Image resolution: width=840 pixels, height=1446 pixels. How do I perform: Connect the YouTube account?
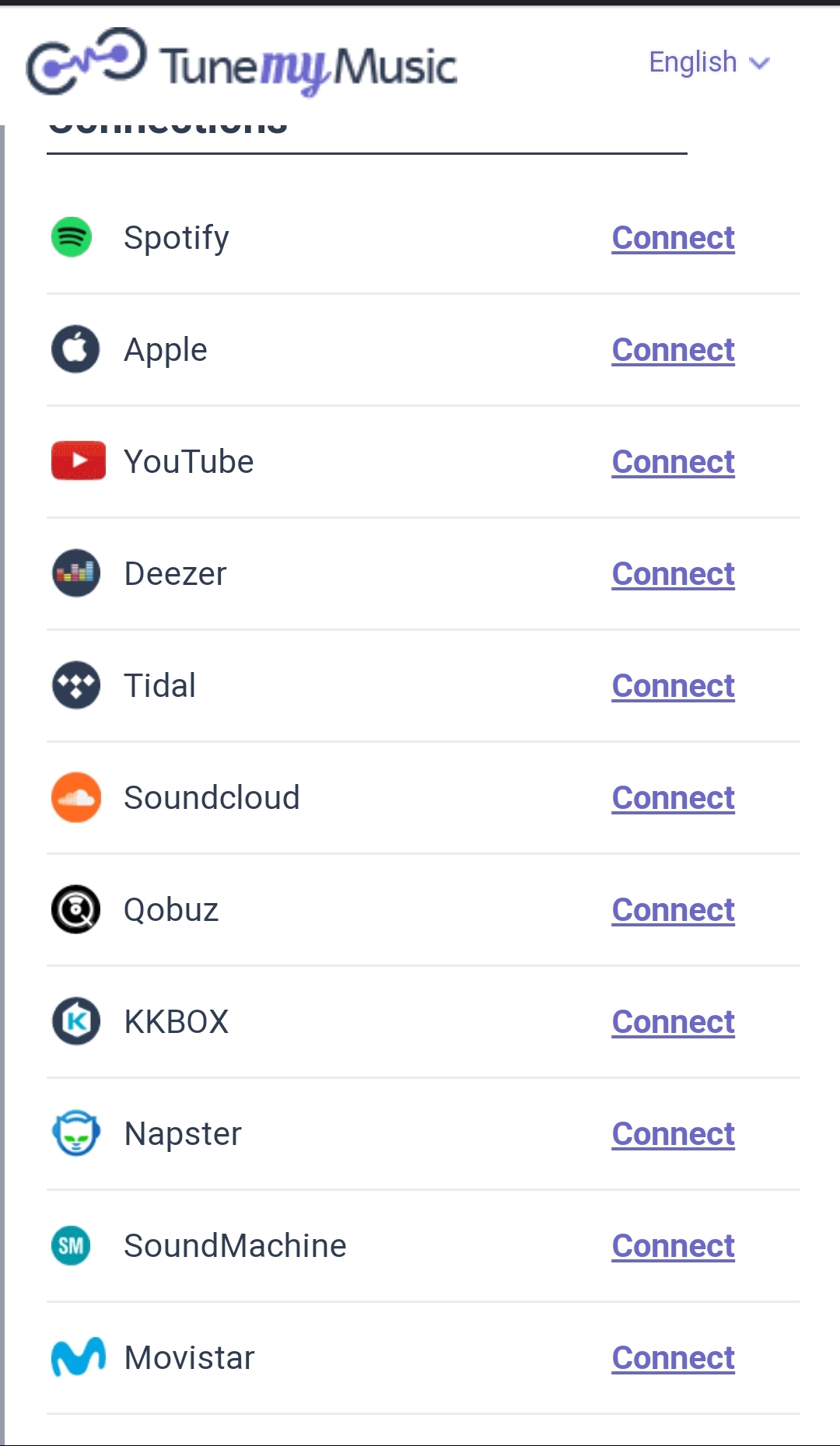(673, 462)
